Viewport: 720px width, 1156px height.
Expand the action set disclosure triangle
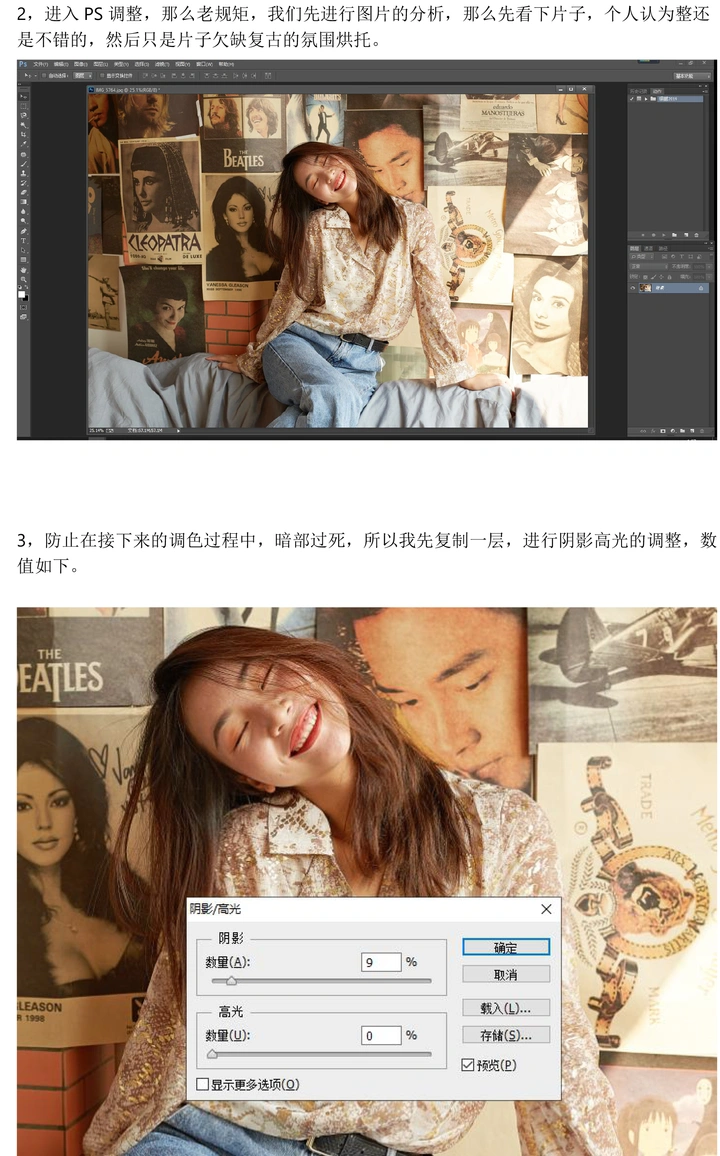(646, 99)
